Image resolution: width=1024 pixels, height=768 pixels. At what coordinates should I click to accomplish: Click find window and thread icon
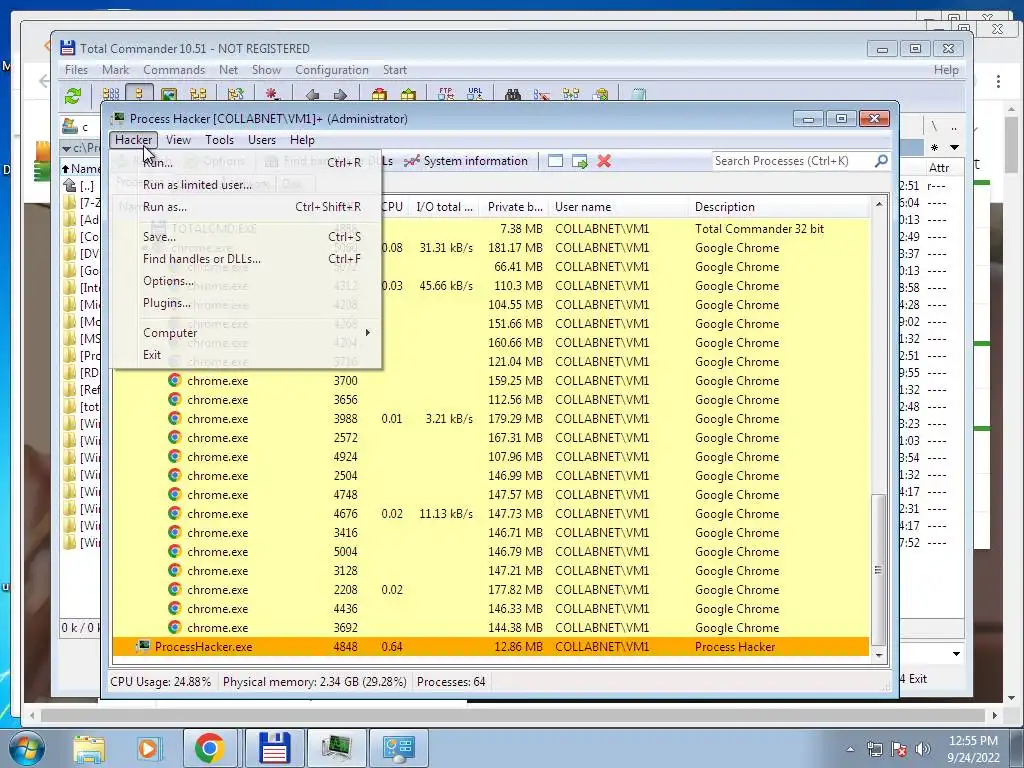[580, 161]
